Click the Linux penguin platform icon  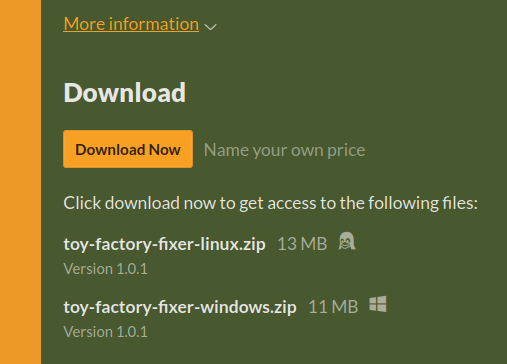347,241
